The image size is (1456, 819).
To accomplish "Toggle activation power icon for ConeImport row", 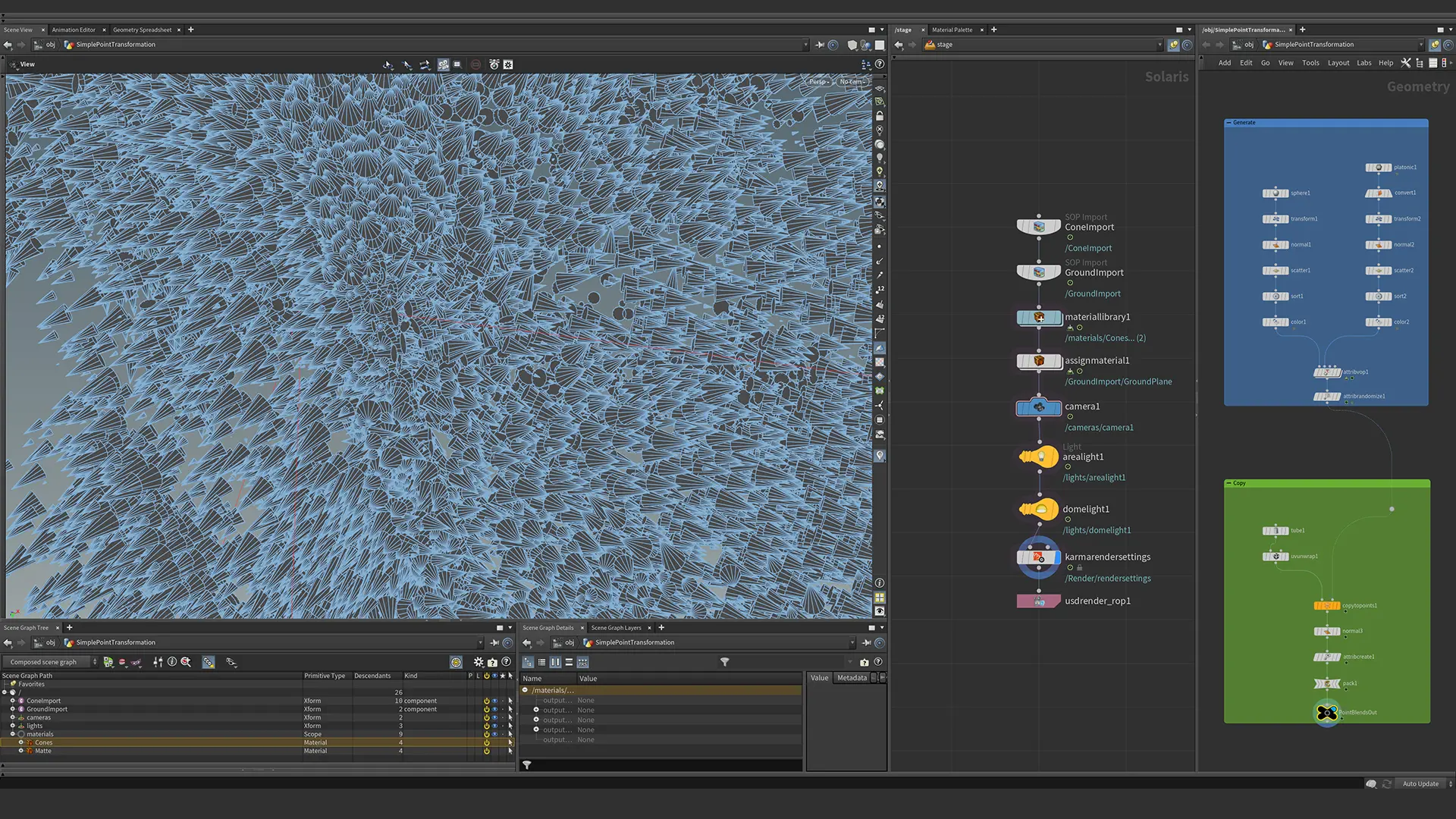I will click(x=486, y=701).
